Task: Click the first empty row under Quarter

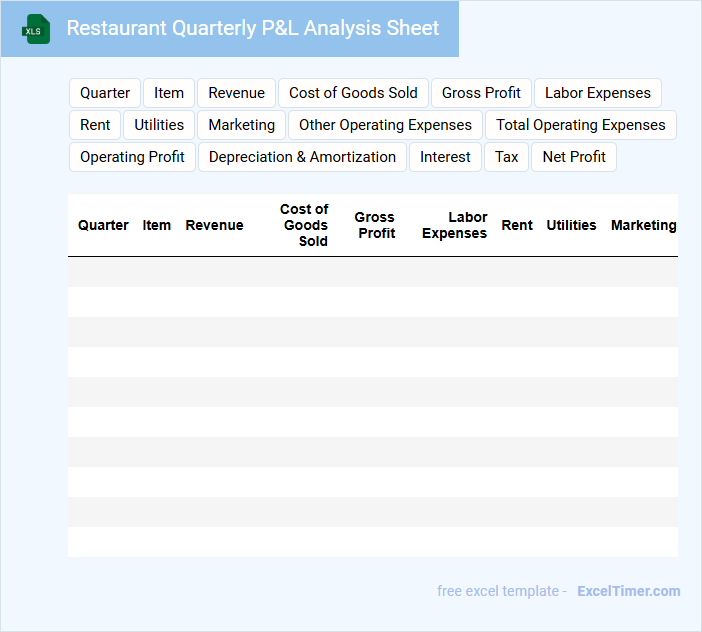Action: pos(103,272)
